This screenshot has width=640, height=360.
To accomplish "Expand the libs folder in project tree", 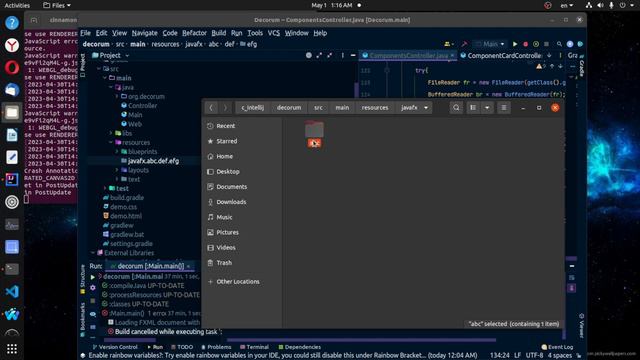I will pyautogui.click(x=111, y=133).
